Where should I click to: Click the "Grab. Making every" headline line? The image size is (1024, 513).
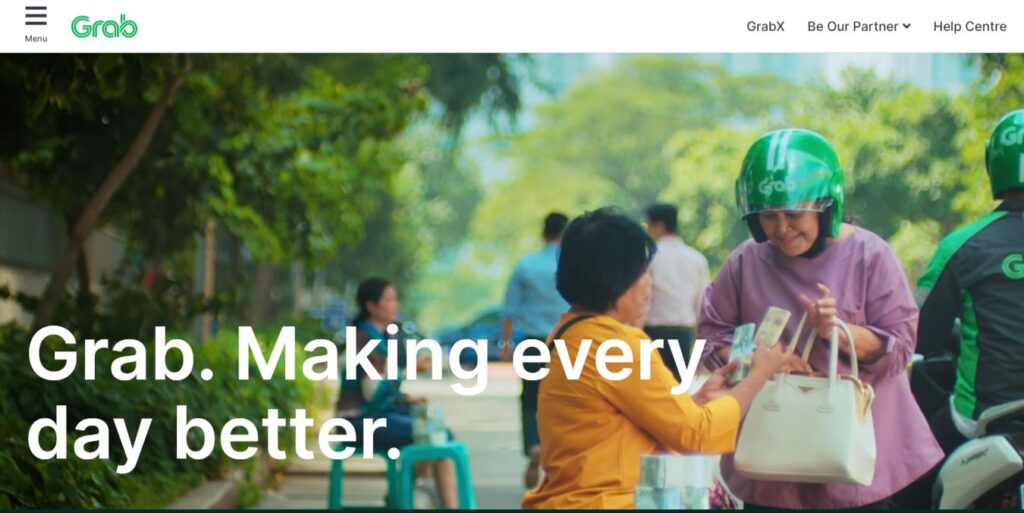(x=366, y=356)
